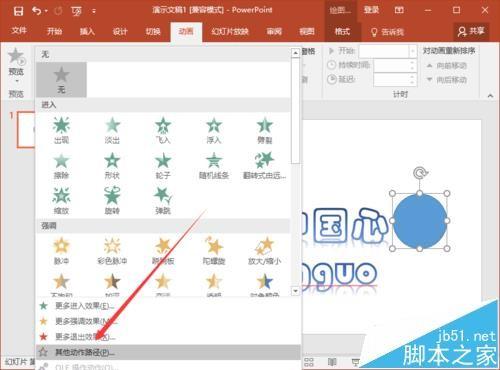Click 向后移动 reorder button
This screenshot has height=370, width=500.
(447, 80)
